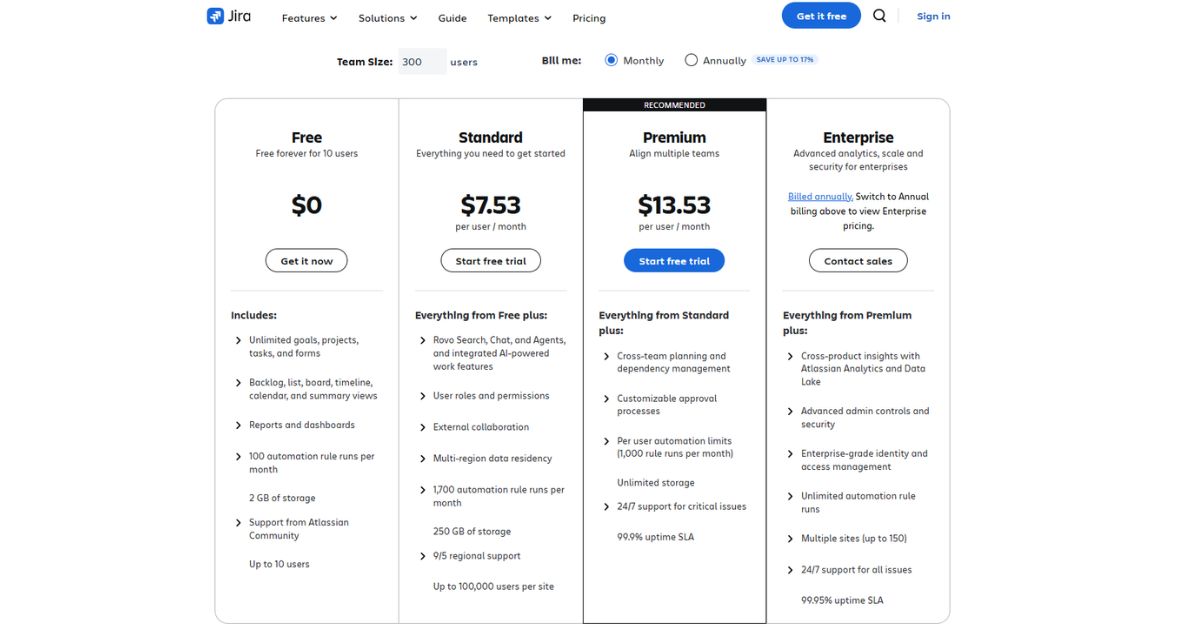
Task: Expand the Solutions dropdown menu
Action: pyautogui.click(x=387, y=18)
